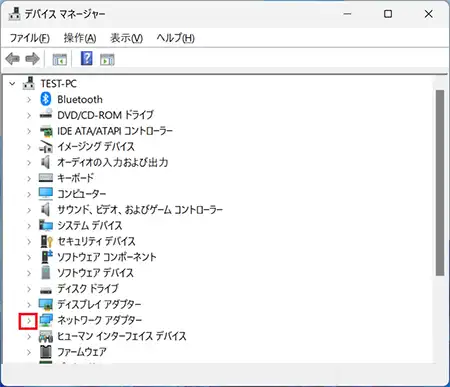Viewport: 450px width, 387px height.
Task: Click the ソフトウェア デバイス icon
Action: (x=46, y=272)
